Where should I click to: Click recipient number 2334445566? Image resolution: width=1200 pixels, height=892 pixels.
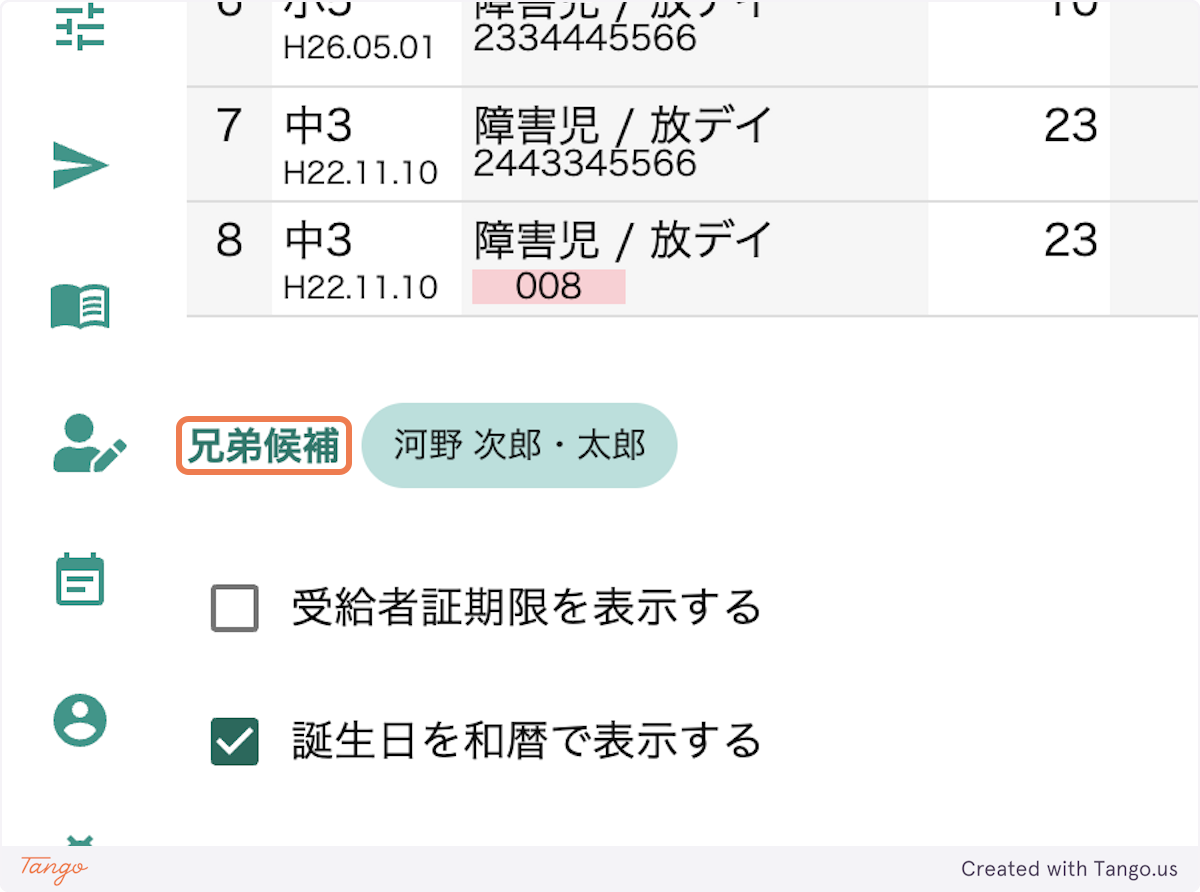coord(585,38)
